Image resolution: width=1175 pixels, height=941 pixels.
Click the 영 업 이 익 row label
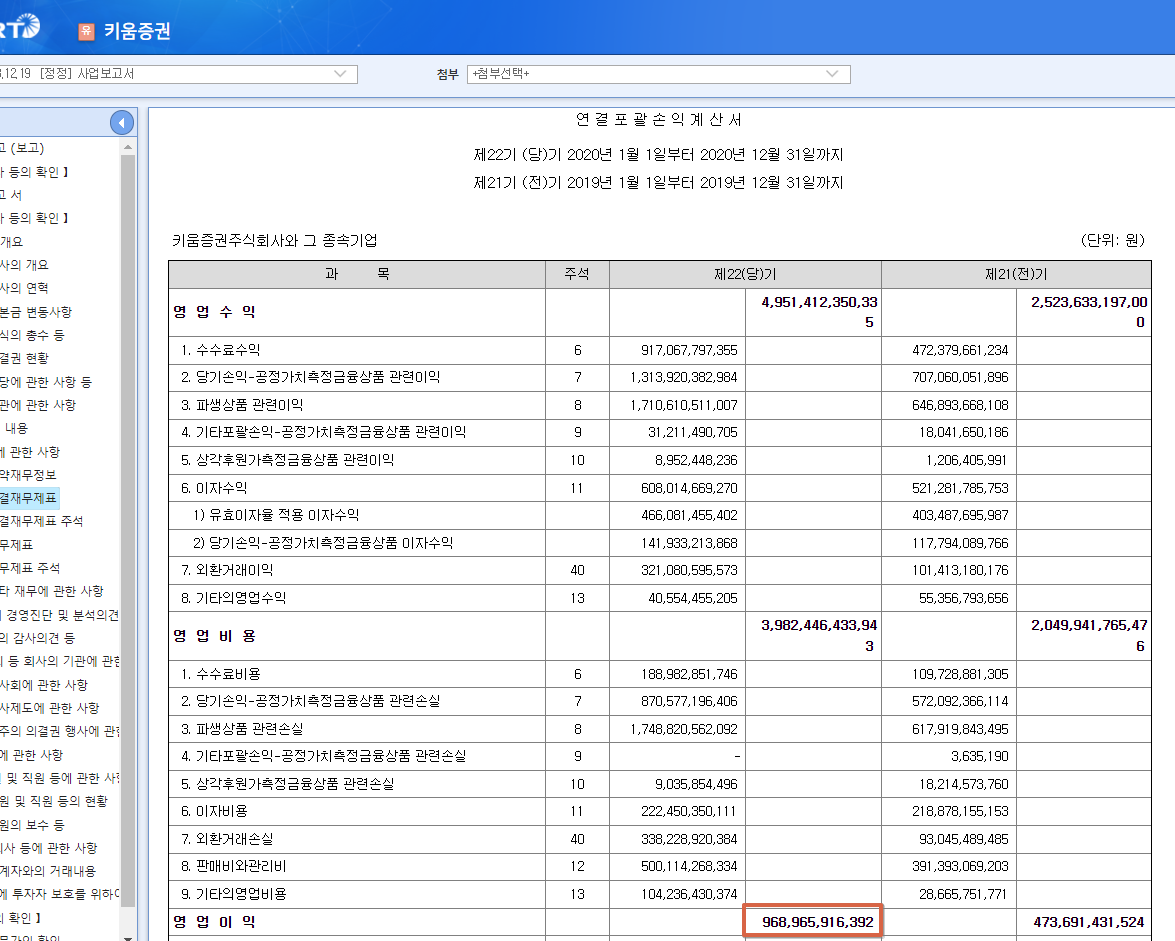click(214, 922)
